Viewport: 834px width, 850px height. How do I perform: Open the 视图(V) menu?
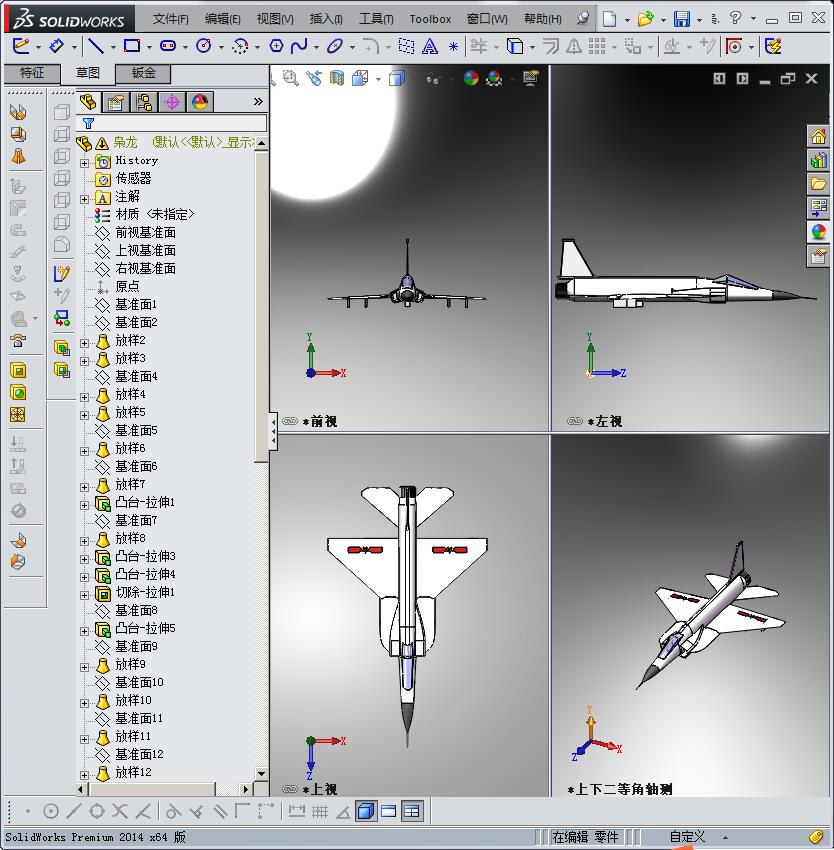[x=275, y=19]
